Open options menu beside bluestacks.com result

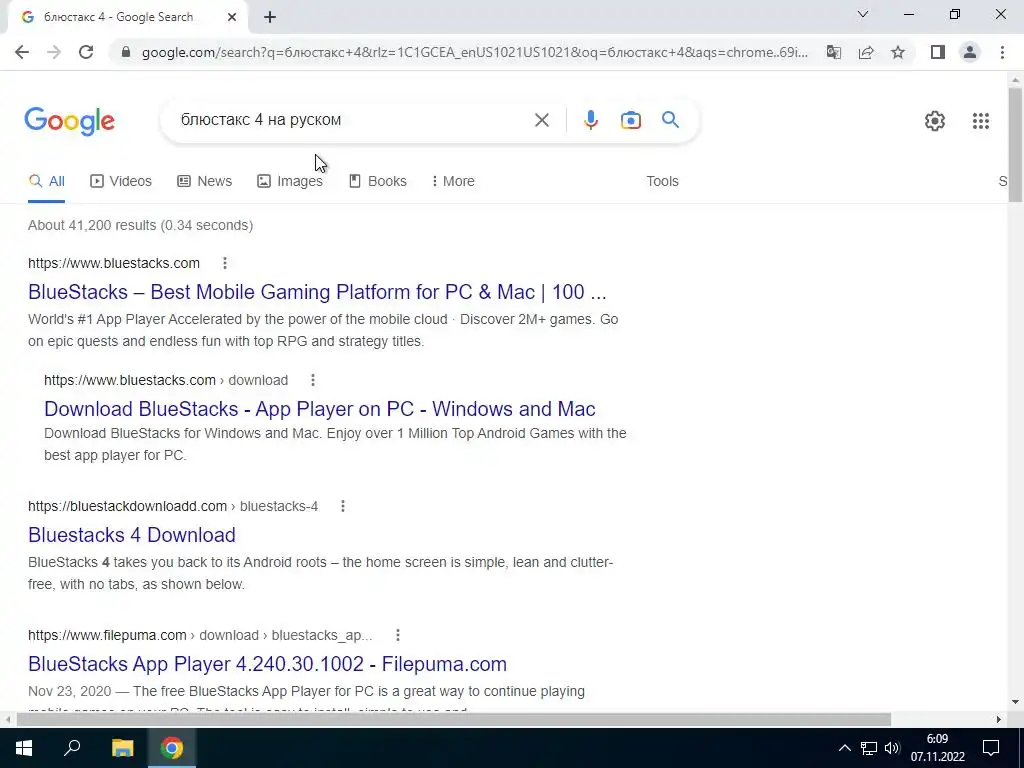[225, 263]
